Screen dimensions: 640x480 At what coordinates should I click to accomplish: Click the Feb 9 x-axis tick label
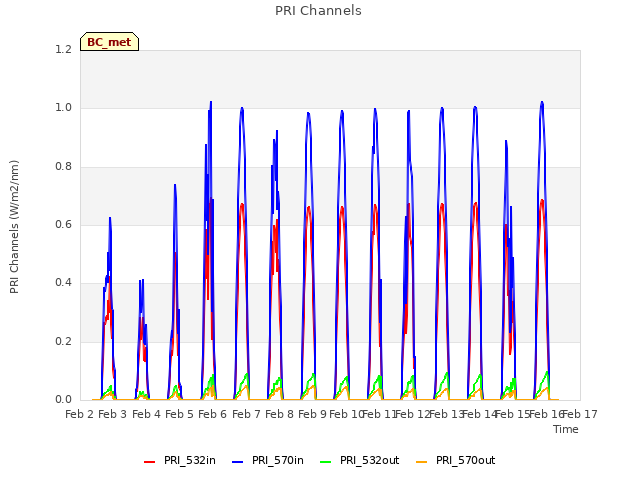[313, 414]
